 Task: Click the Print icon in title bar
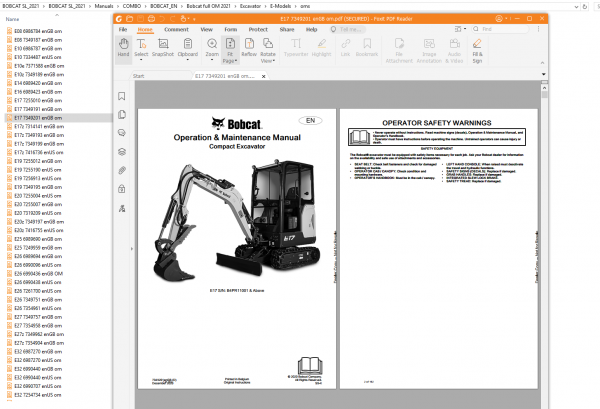[x=151, y=18]
